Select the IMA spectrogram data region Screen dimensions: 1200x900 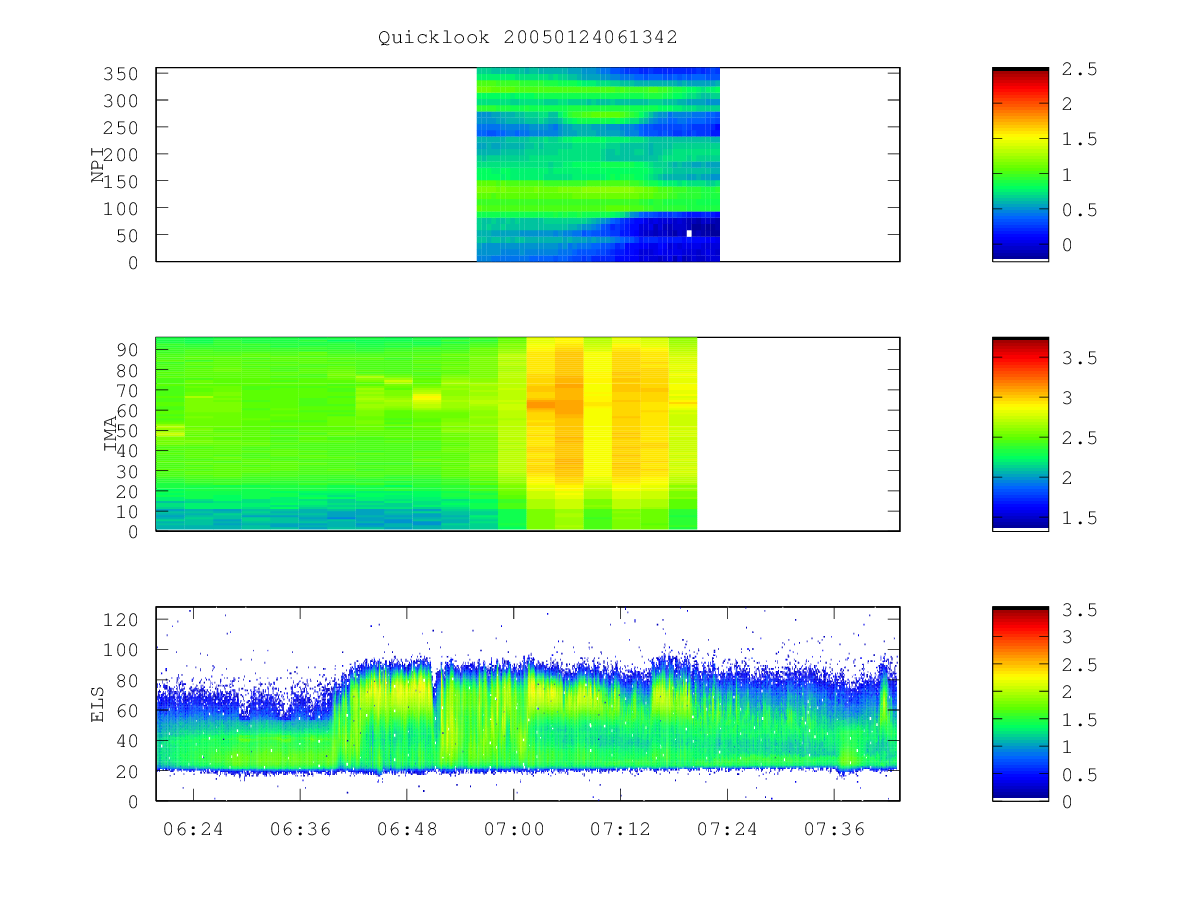pos(426,433)
